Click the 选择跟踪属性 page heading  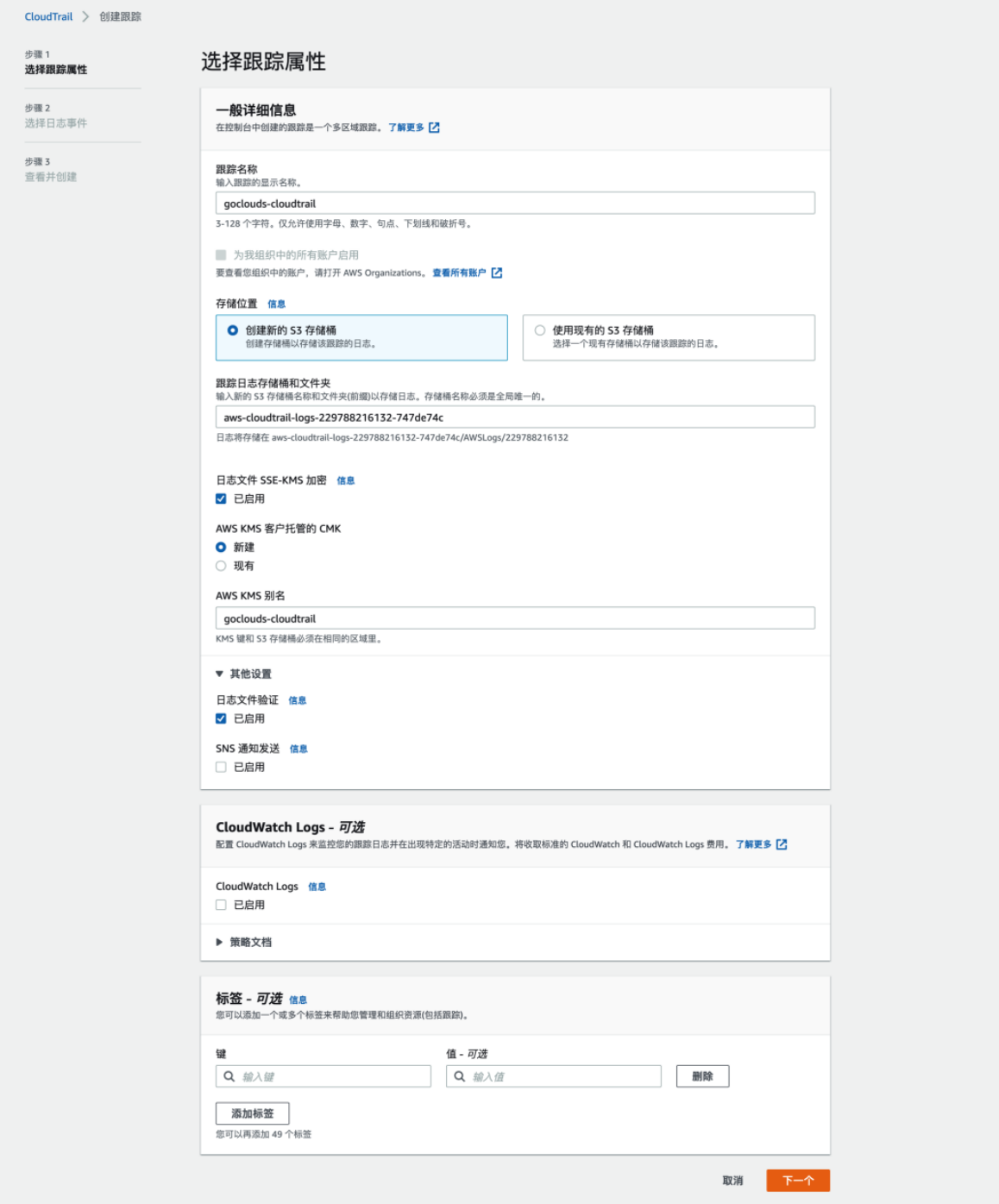pyautogui.click(x=263, y=62)
